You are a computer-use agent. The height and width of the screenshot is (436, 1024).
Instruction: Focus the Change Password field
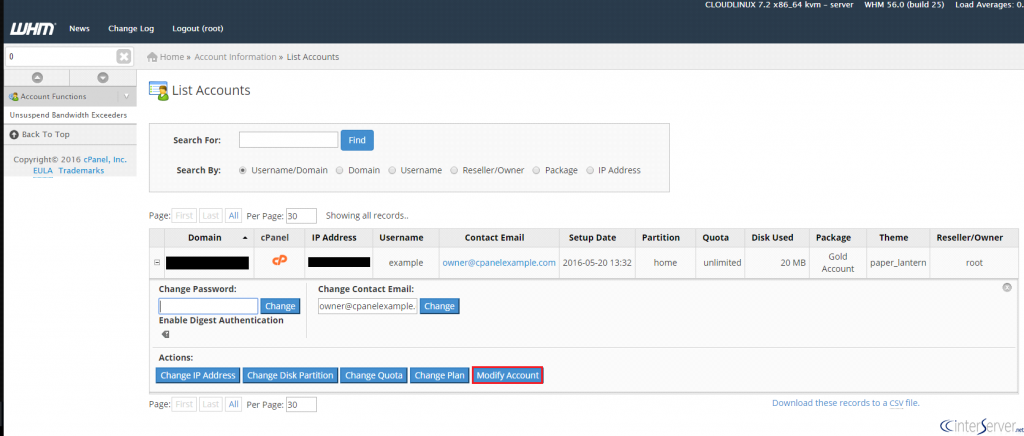coord(208,305)
